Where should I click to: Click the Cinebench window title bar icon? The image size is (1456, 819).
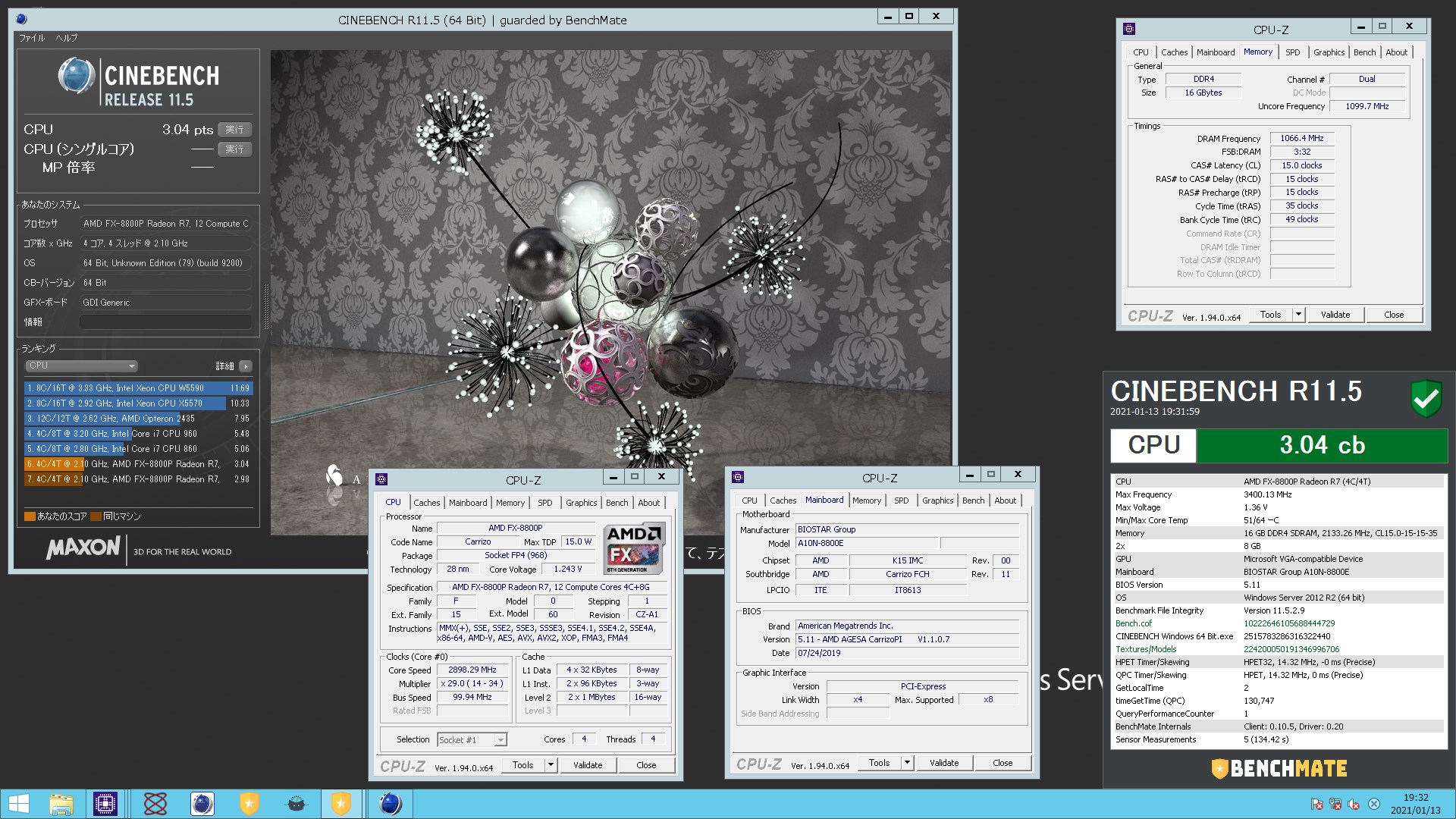tap(21, 19)
